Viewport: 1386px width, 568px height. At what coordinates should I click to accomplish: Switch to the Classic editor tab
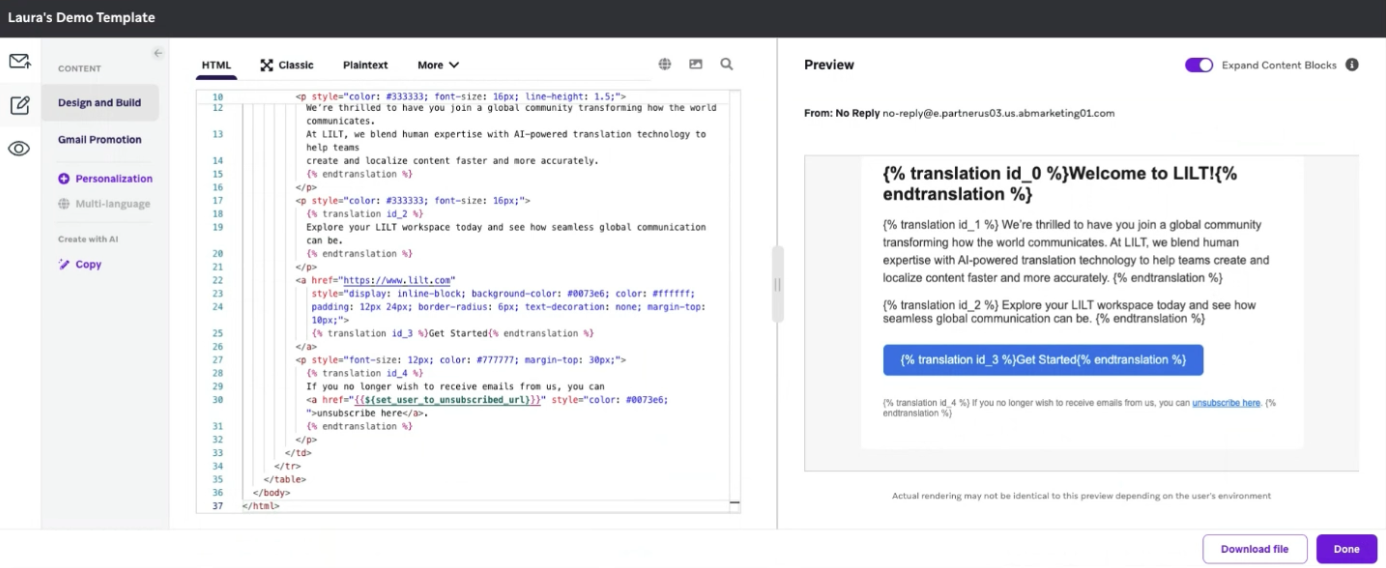click(287, 65)
